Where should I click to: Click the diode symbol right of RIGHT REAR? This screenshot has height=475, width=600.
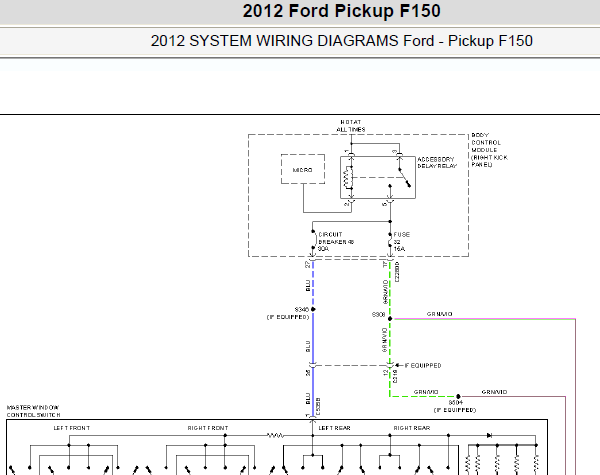489,435
